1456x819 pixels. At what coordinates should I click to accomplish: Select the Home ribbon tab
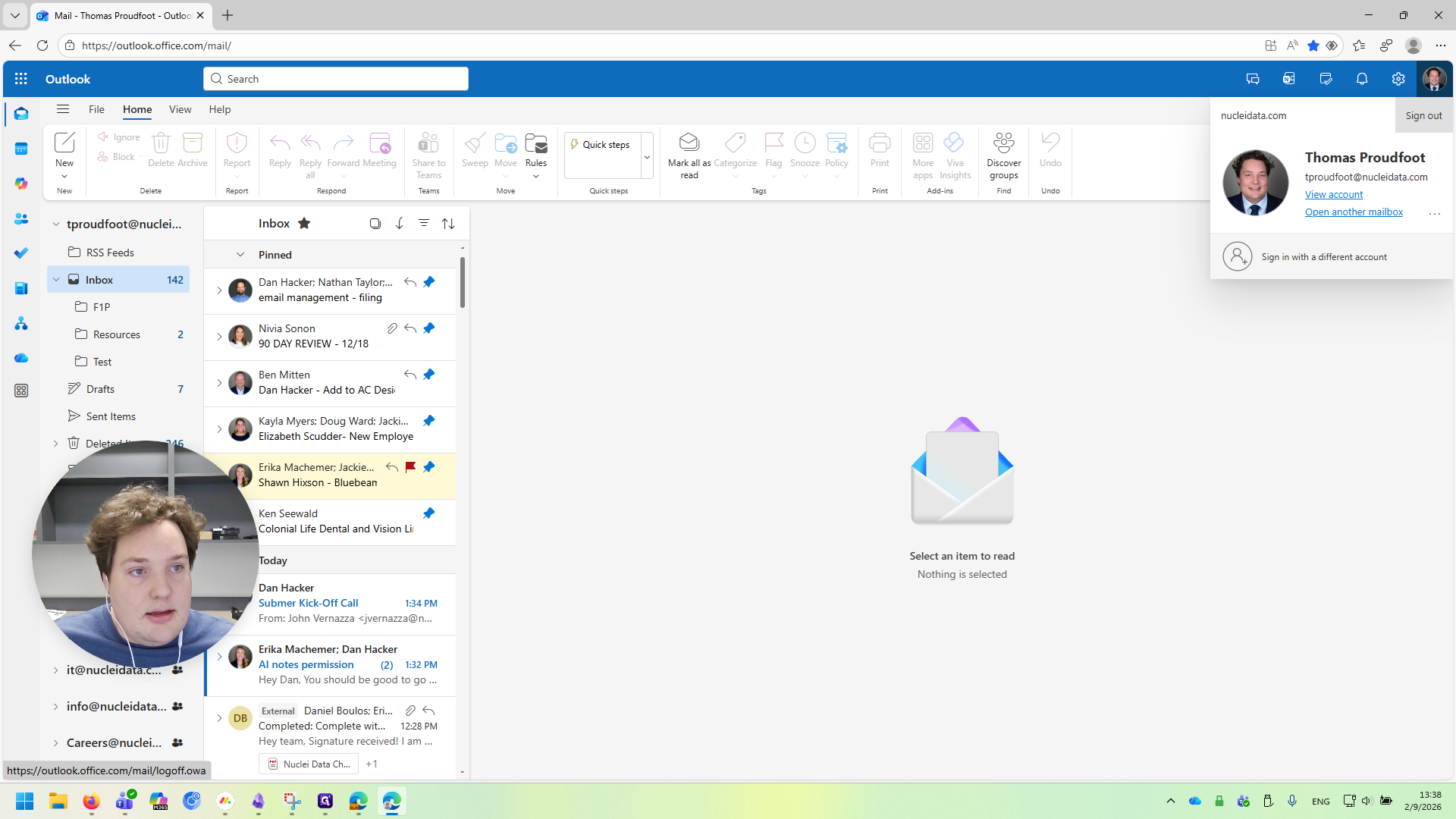pos(137,109)
